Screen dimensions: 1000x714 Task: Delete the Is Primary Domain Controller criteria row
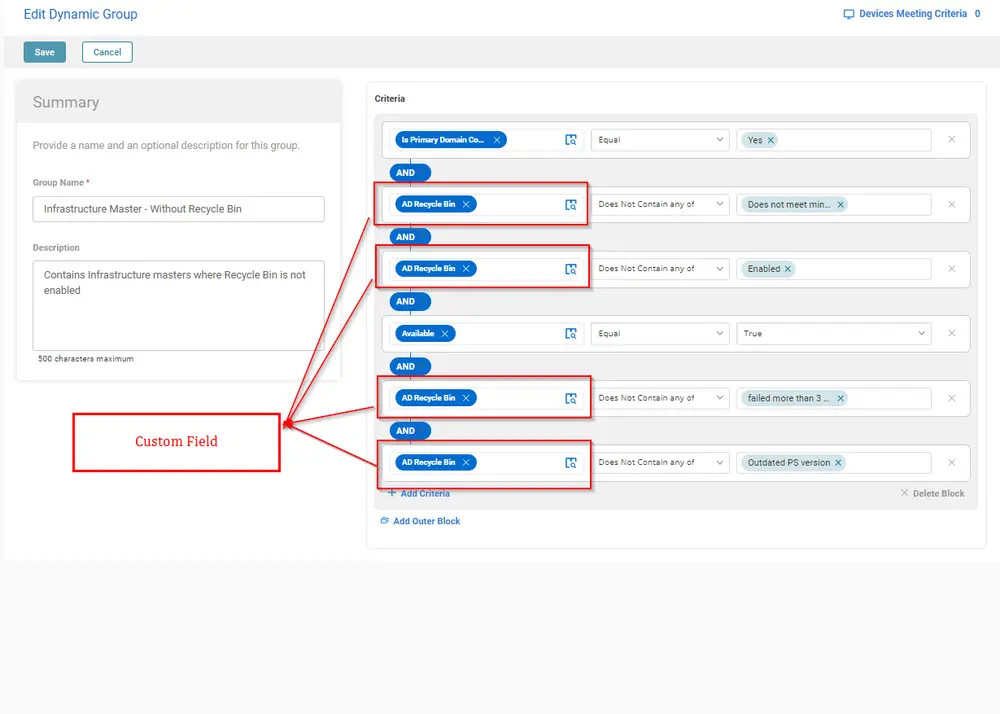[x=952, y=139]
